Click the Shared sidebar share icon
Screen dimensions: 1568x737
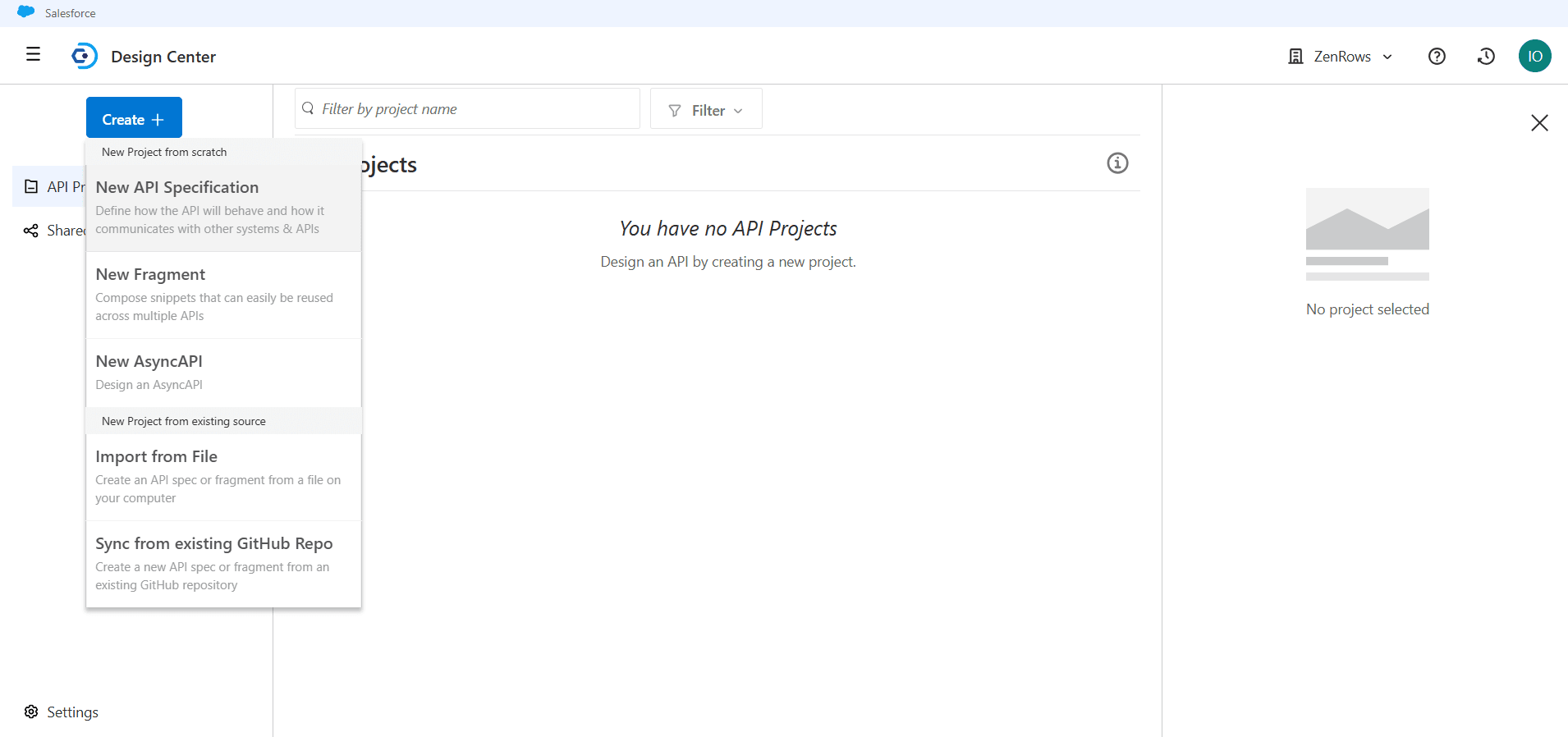pyautogui.click(x=31, y=231)
